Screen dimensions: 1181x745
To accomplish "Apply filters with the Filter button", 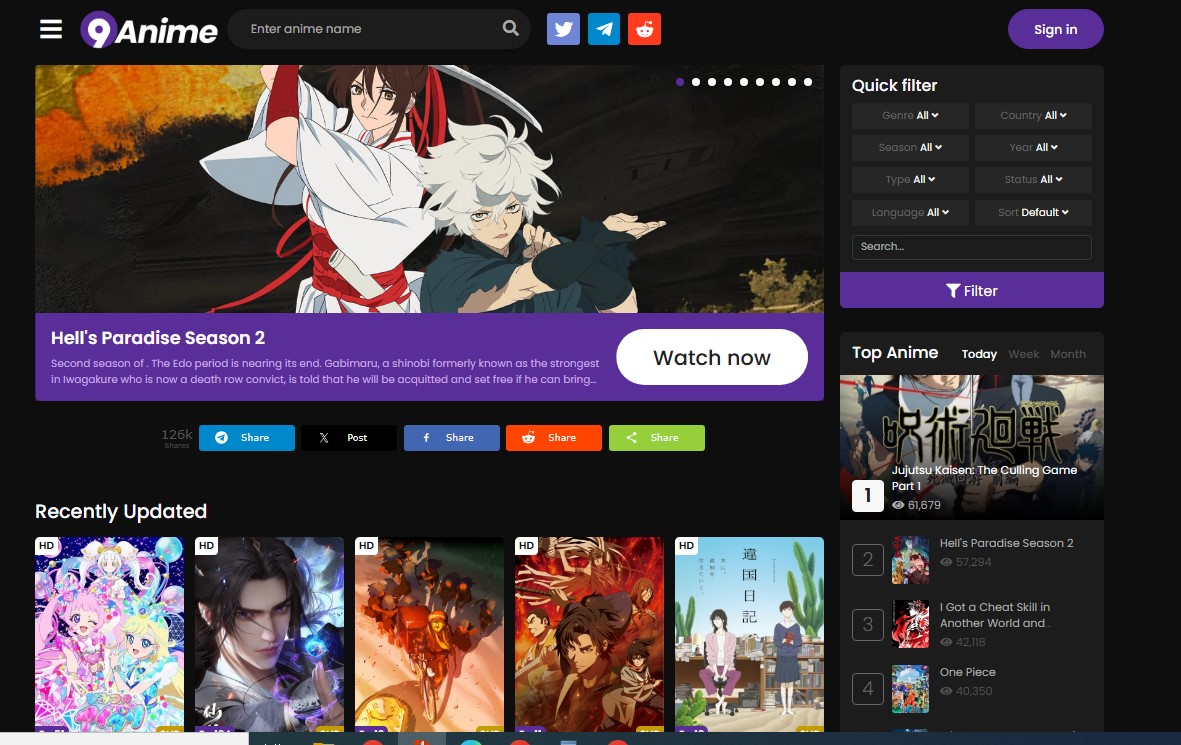I will (972, 290).
